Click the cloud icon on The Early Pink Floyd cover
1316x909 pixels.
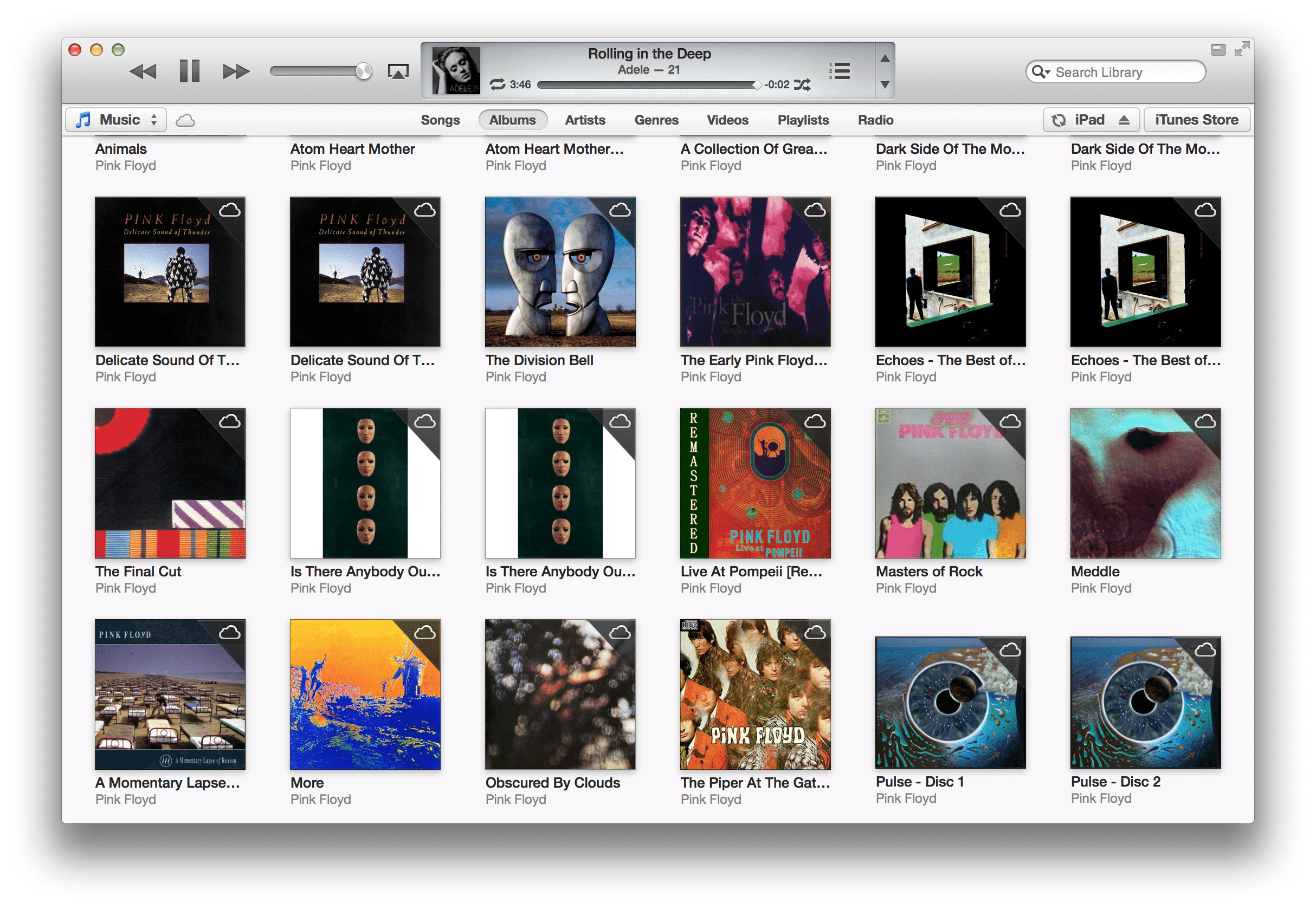pyautogui.click(x=815, y=210)
